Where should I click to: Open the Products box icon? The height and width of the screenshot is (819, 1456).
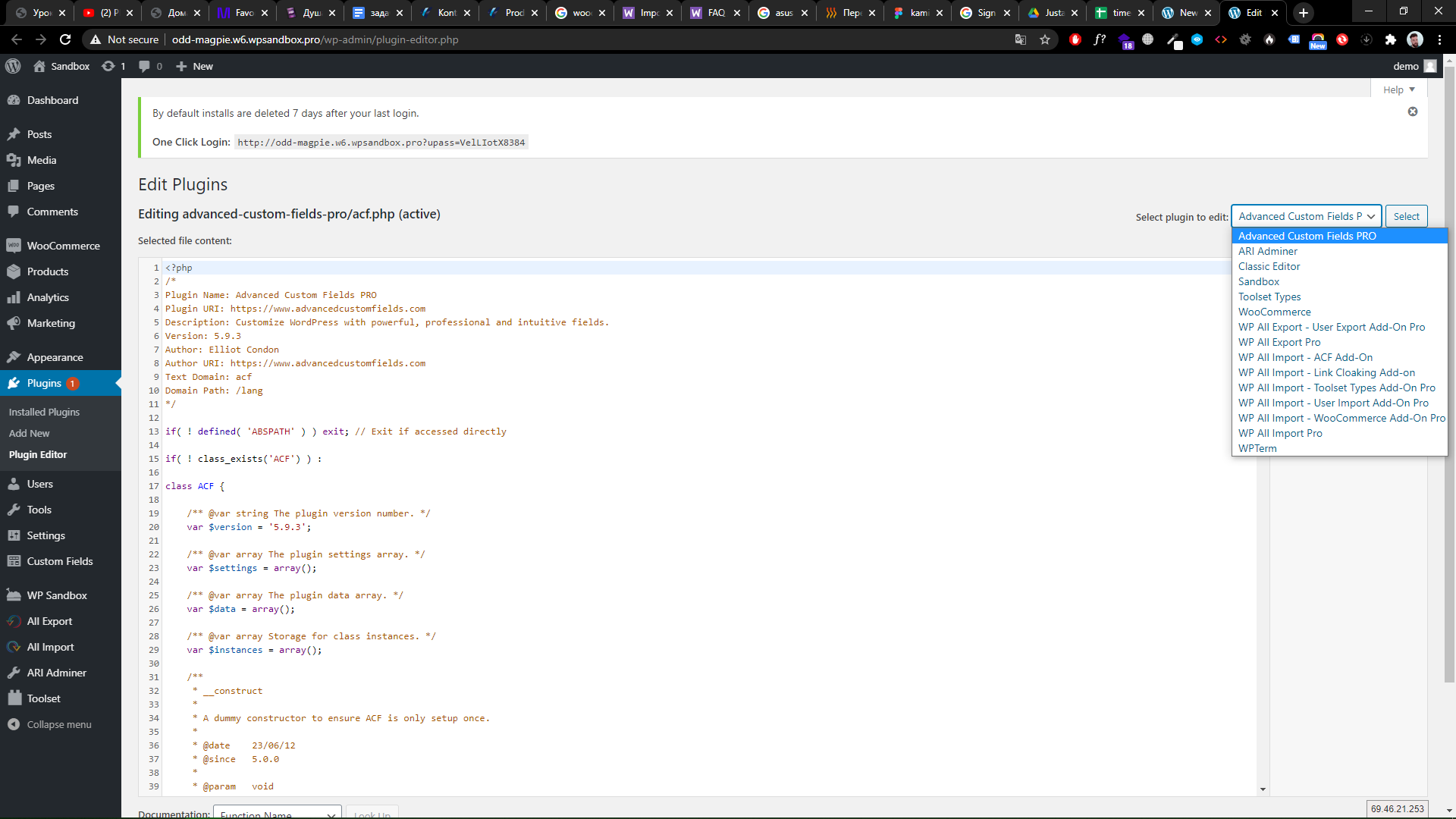click(14, 271)
